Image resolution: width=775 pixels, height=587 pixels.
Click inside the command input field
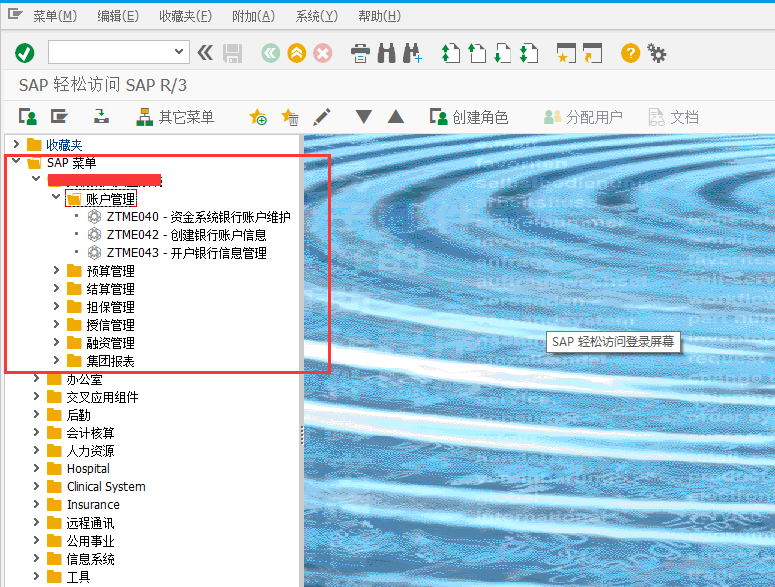(111, 52)
